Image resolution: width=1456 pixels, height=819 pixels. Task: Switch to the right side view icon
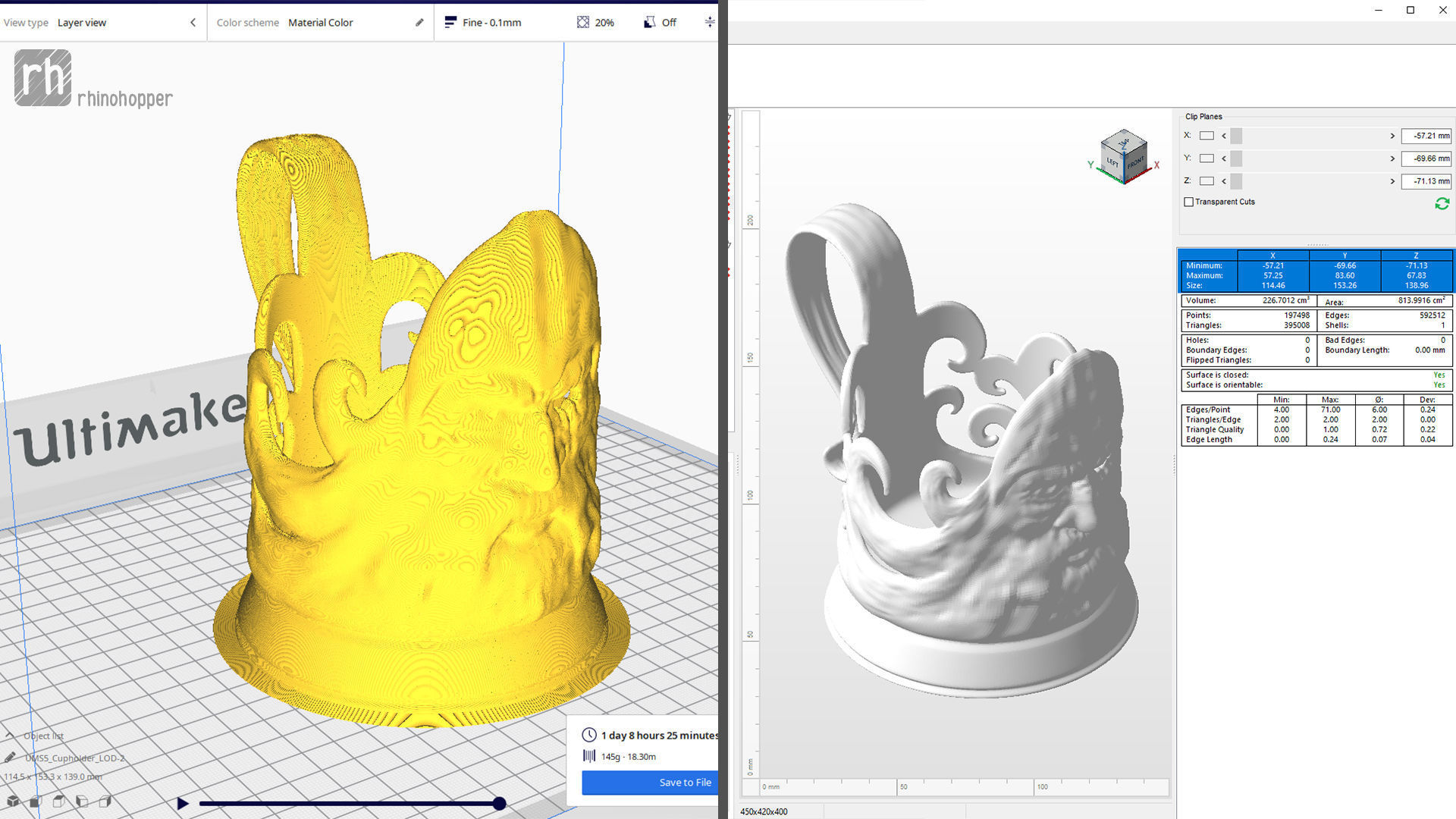tap(105, 802)
